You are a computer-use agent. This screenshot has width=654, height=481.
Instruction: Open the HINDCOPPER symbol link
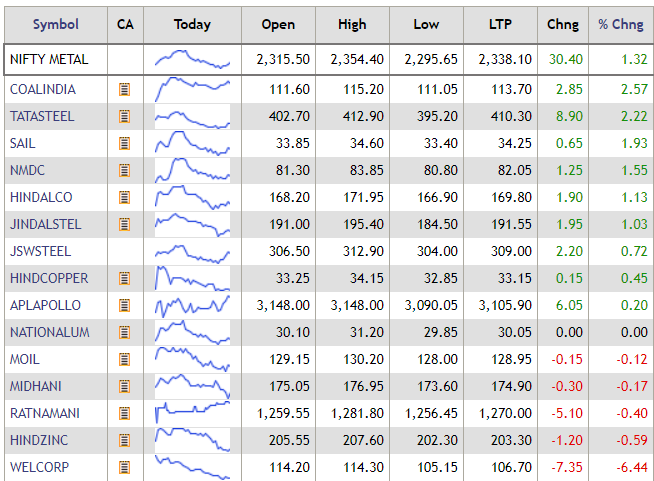[x=49, y=278]
